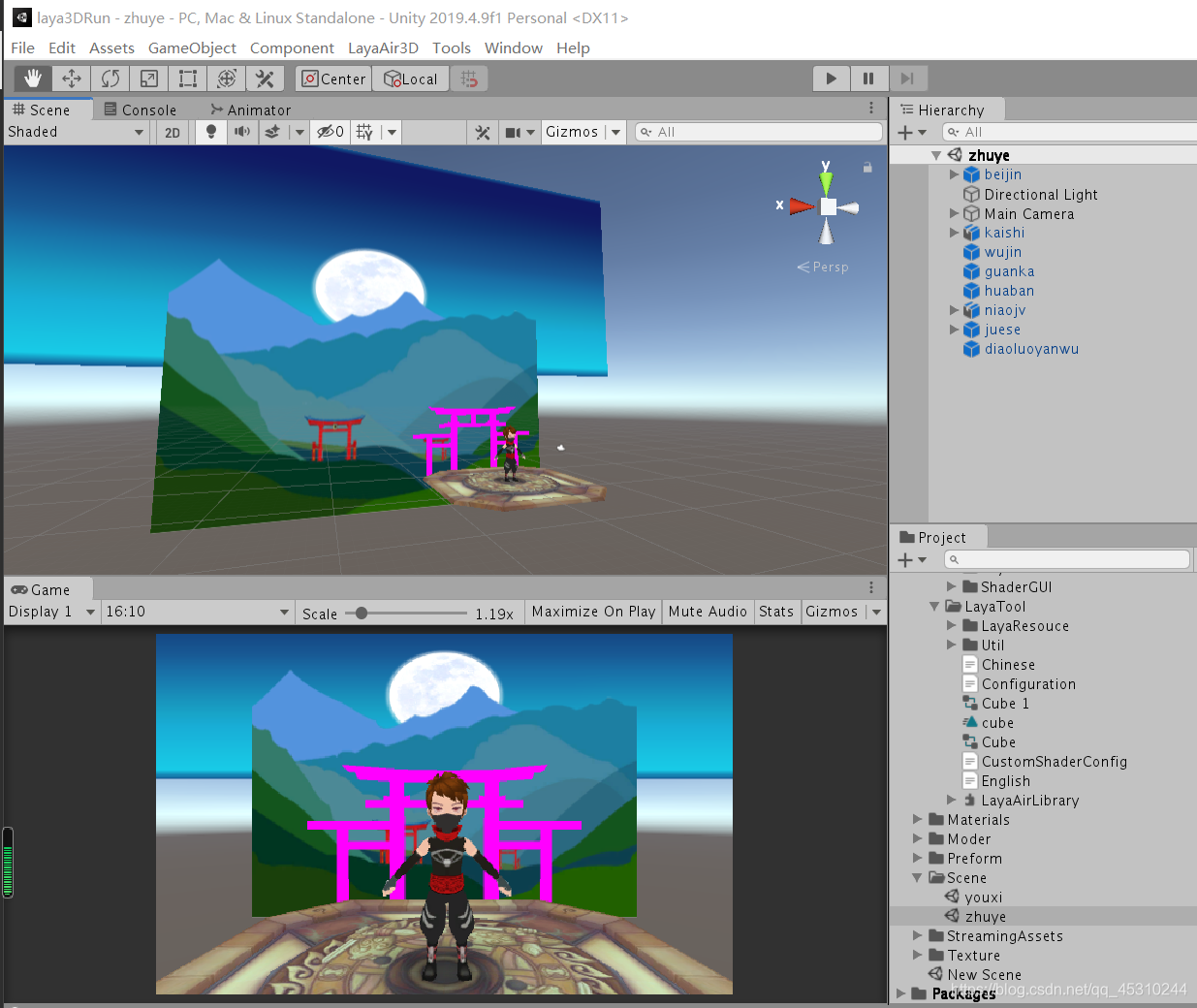Open the GameObject menu
1197x1008 pixels.
pos(192,47)
